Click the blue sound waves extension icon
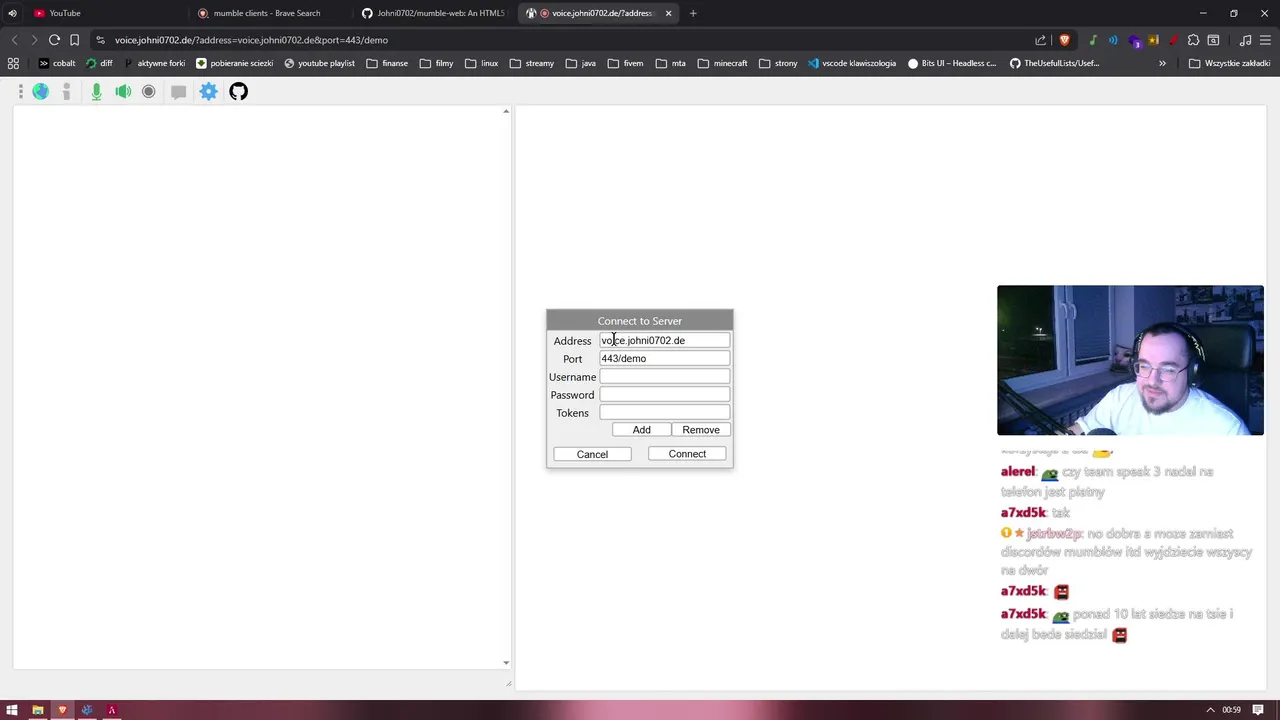Viewport: 1280px width, 720px height. 1113,40
